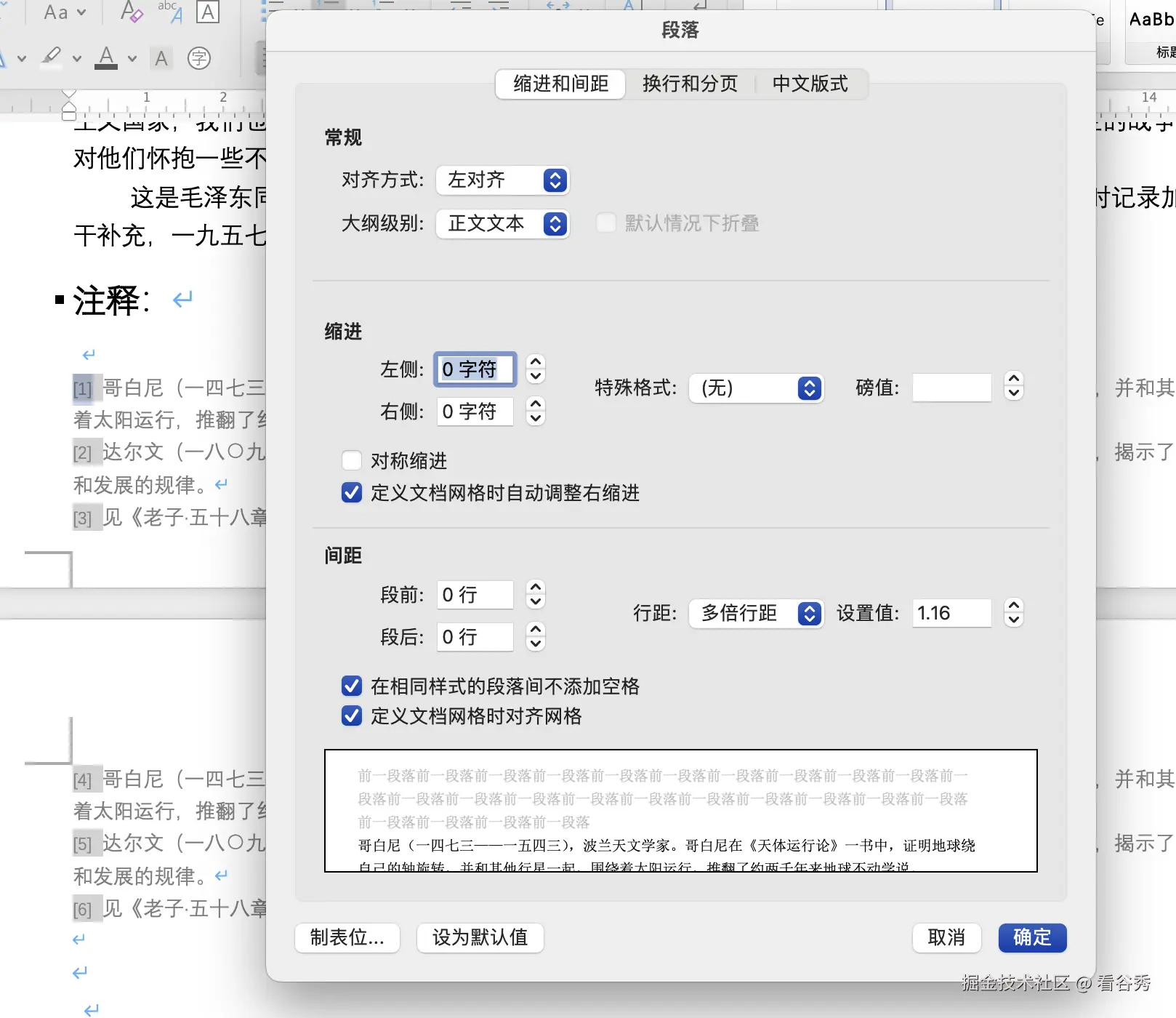Enable the 对称缩进 checkbox
This screenshot has height=1018, width=1176.
click(352, 460)
